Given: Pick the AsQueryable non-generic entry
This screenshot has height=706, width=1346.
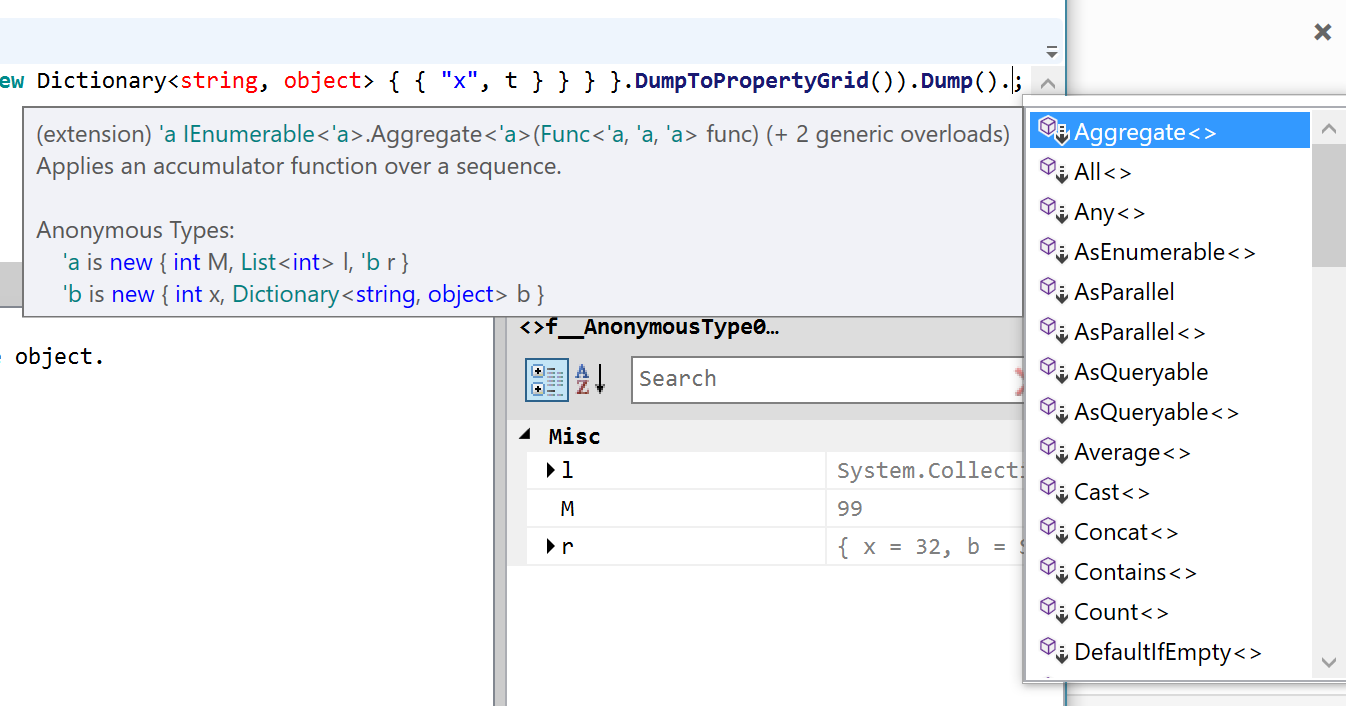Looking at the screenshot, I should tap(1169, 372).
